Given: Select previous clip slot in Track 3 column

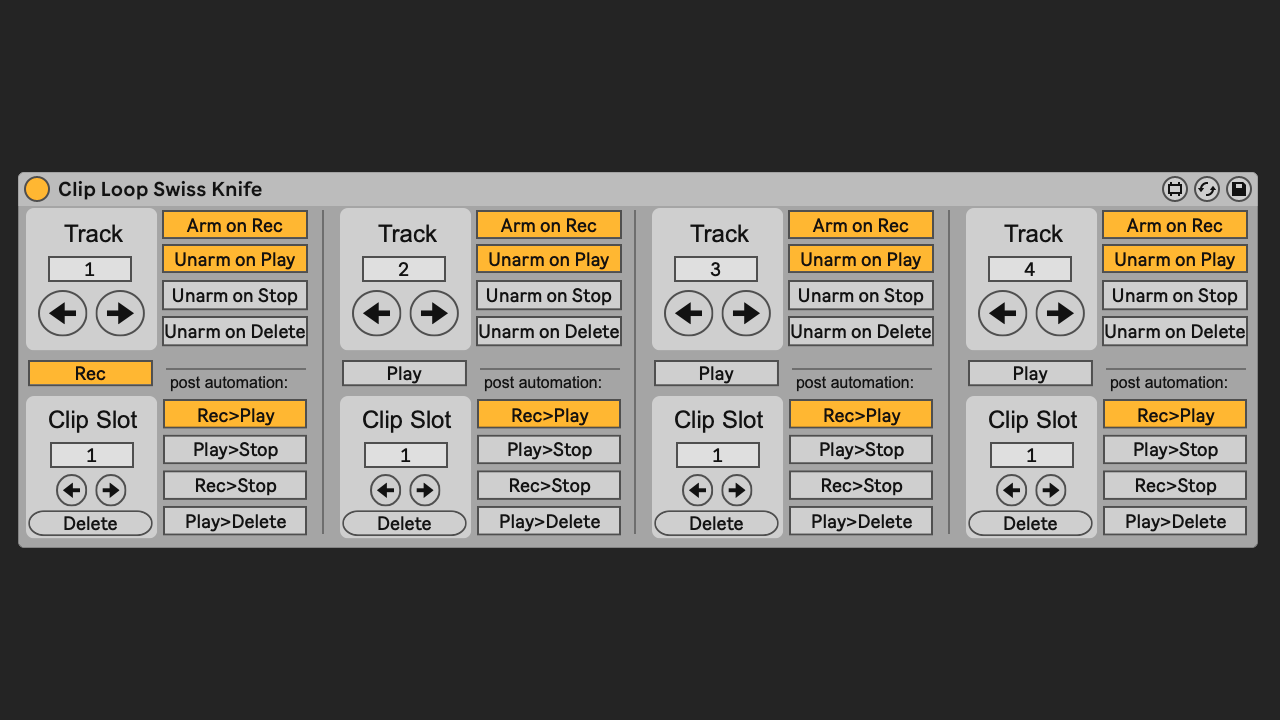Looking at the screenshot, I should (698, 490).
